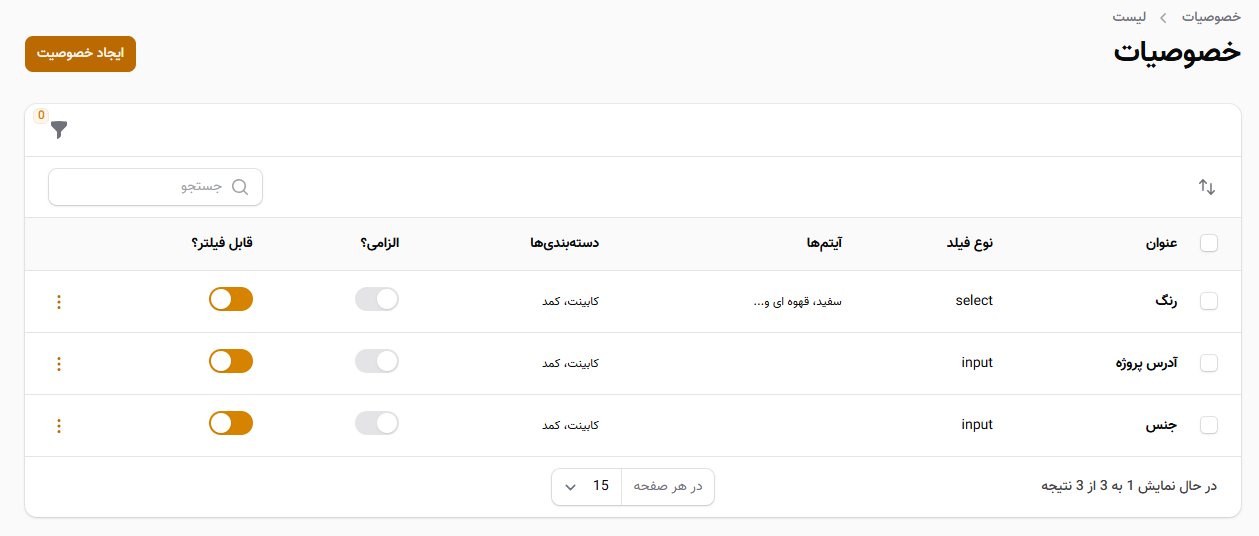Toggle قابل فیلتر switch for جنس

coord(231,423)
